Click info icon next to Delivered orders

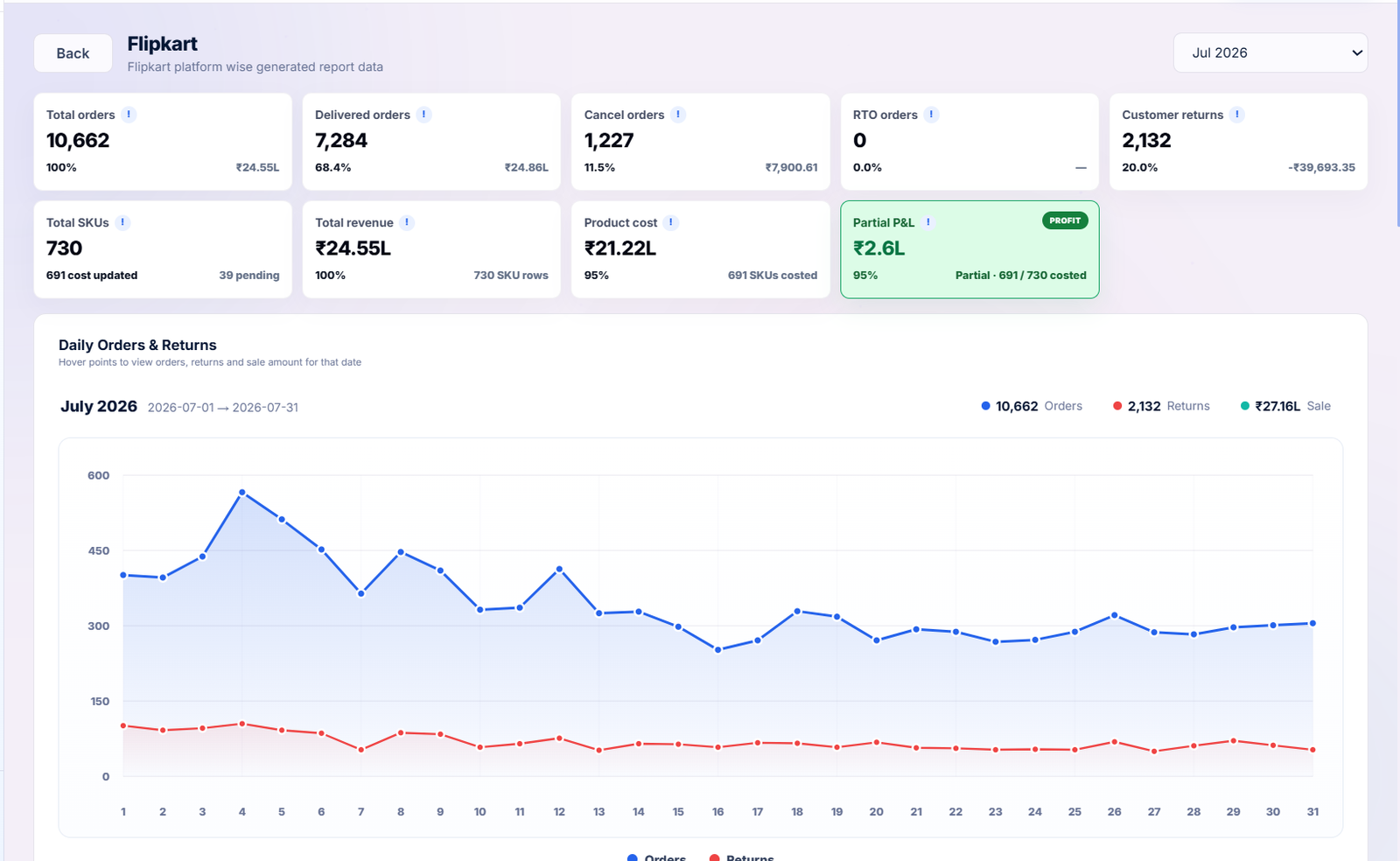[x=423, y=115]
